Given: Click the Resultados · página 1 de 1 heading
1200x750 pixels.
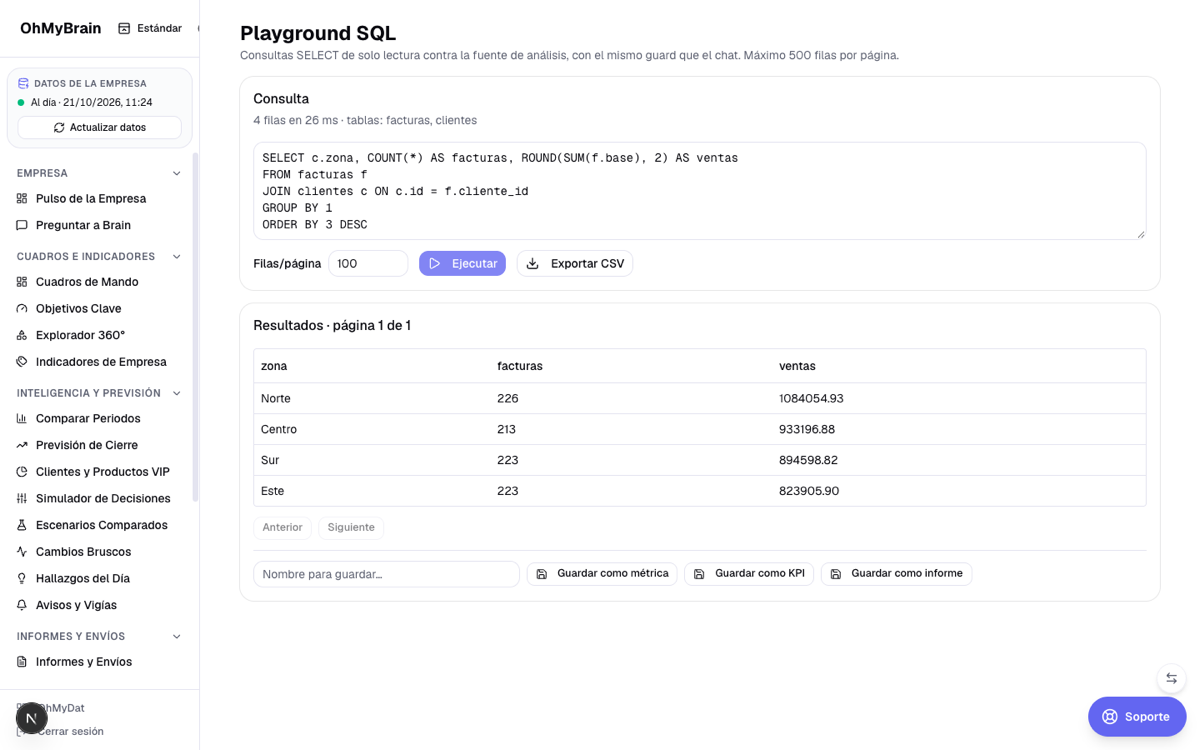Looking at the screenshot, I should coord(332,326).
